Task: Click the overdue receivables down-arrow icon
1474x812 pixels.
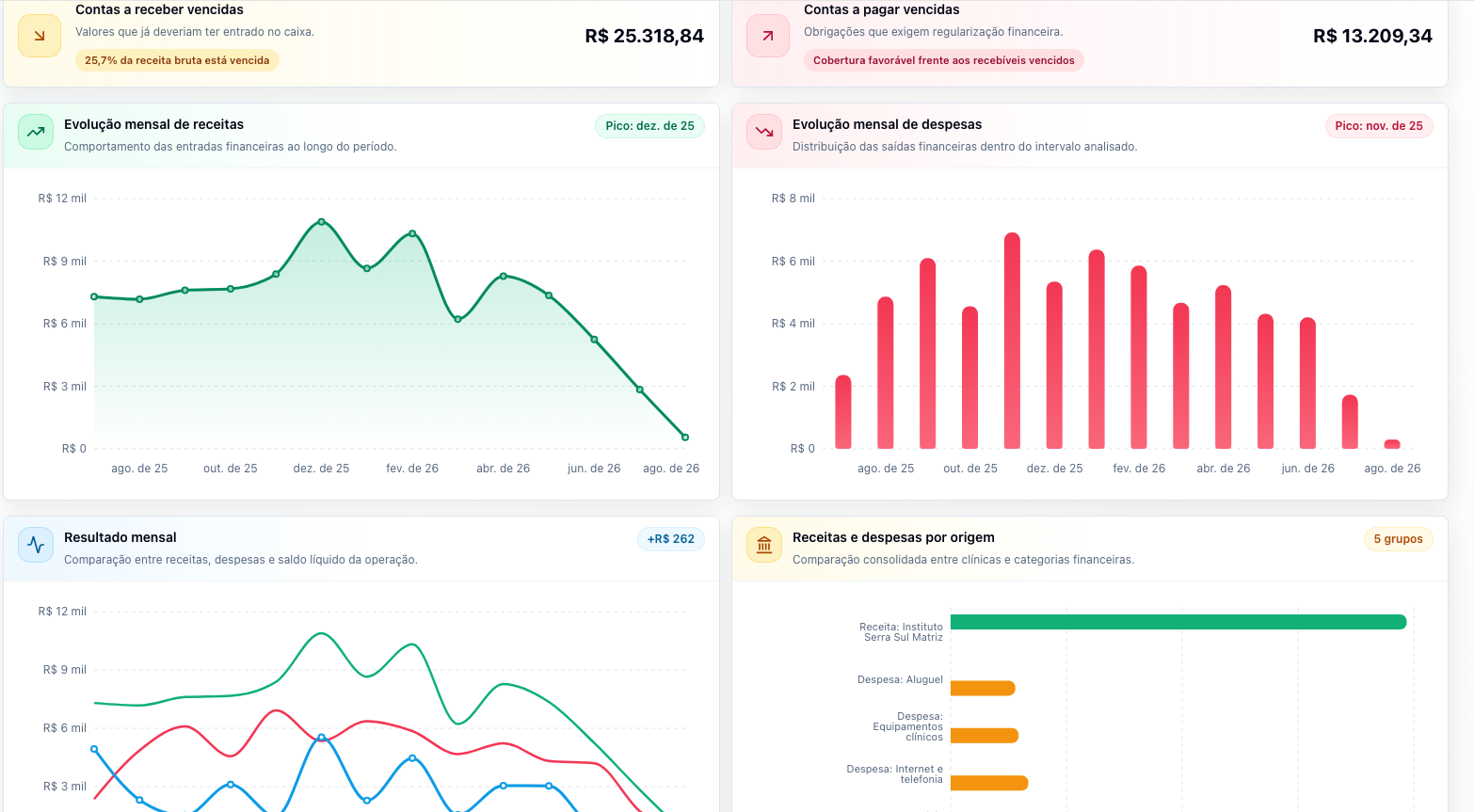Action: 40,36
